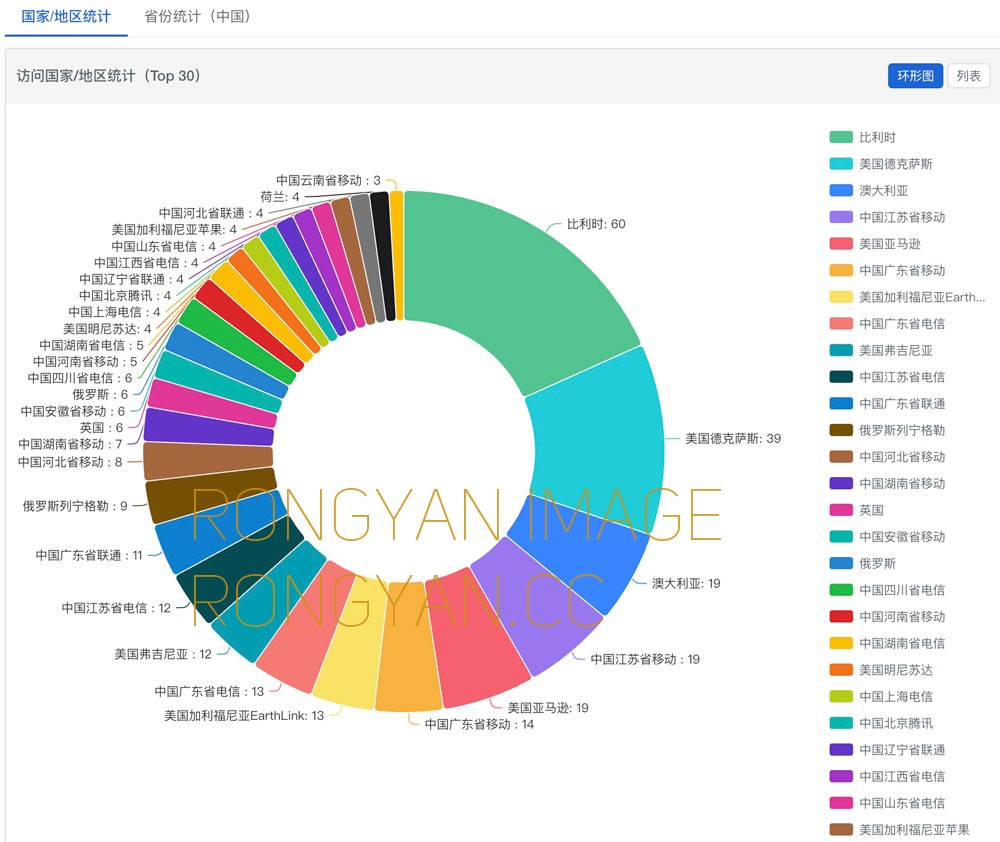Toggle 中国广东省电信 legend entry
The height and width of the screenshot is (842, 1000).
(887, 323)
